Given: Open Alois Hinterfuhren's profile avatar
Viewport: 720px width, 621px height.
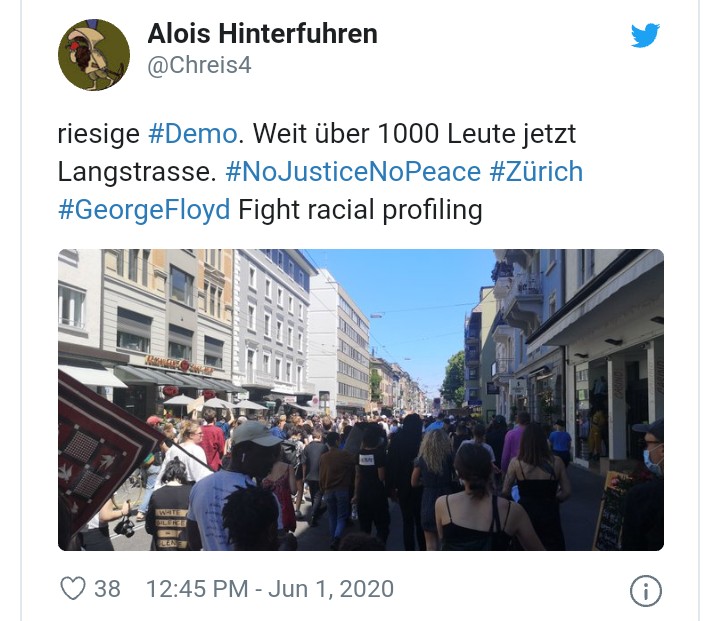Looking at the screenshot, I should coord(94,55).
